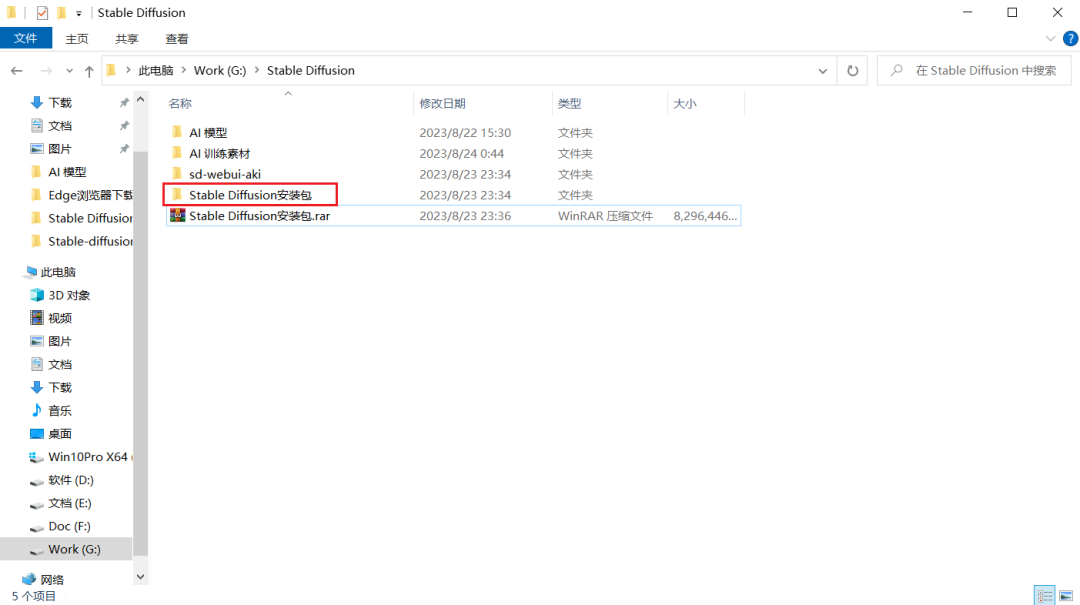Sort by the 名称 column header
The width and height of the screenshot is (1080, 605).
180,103
